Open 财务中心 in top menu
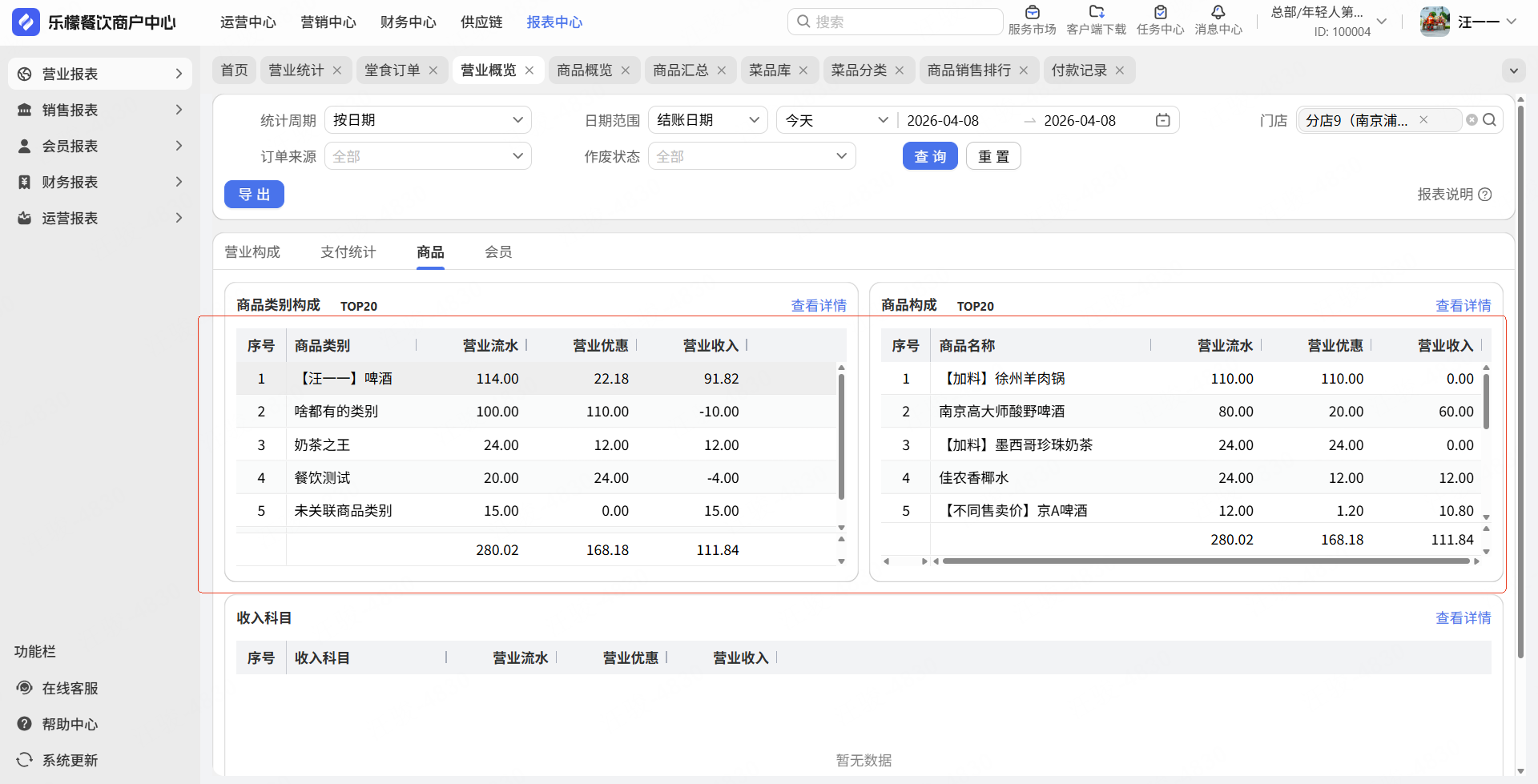The image size is (1538, 784). click(408, 22)
